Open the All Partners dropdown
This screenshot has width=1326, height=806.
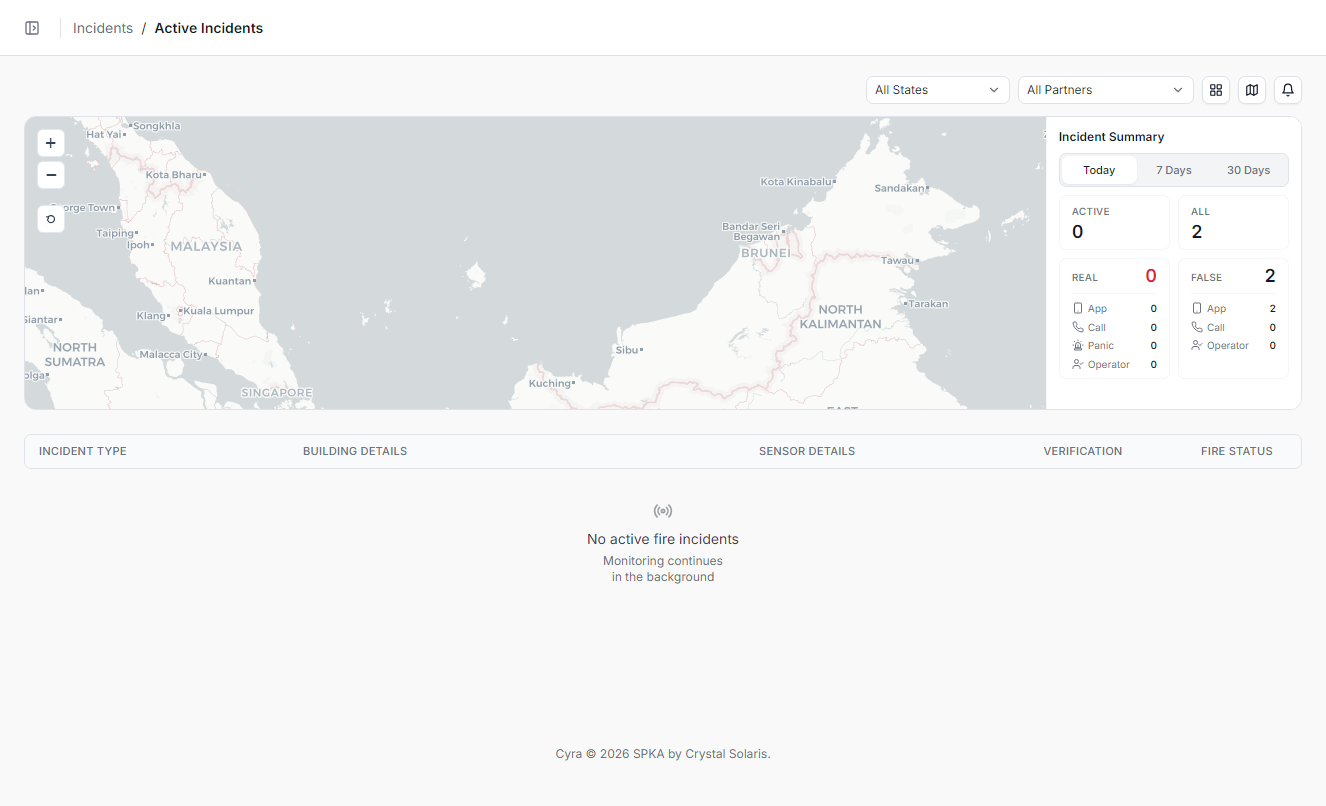click(1106, 90)
